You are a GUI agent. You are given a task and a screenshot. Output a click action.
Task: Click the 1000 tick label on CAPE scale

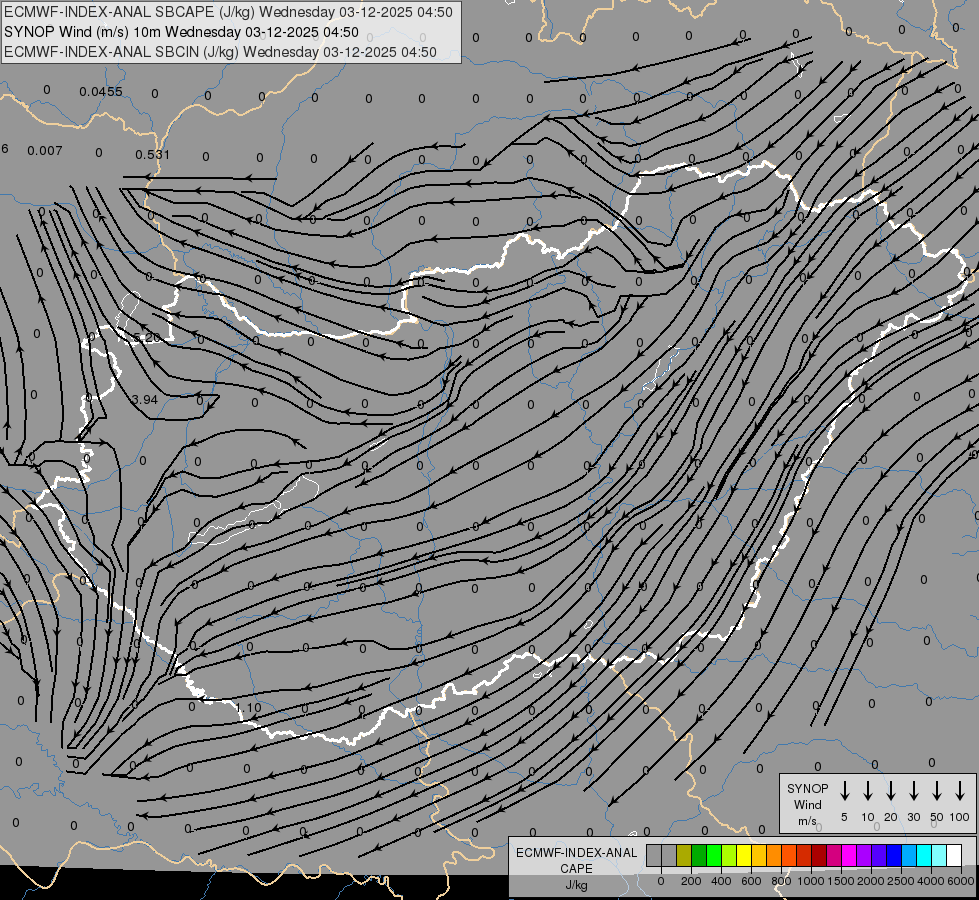[x=811, y=881]
